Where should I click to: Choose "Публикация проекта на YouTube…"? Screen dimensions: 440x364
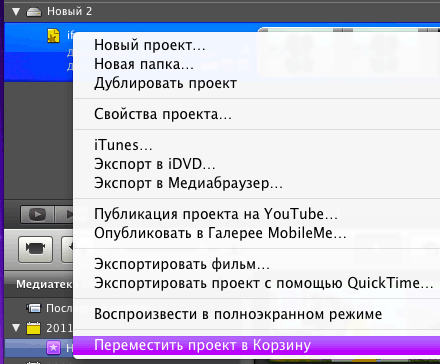(256, 214)
